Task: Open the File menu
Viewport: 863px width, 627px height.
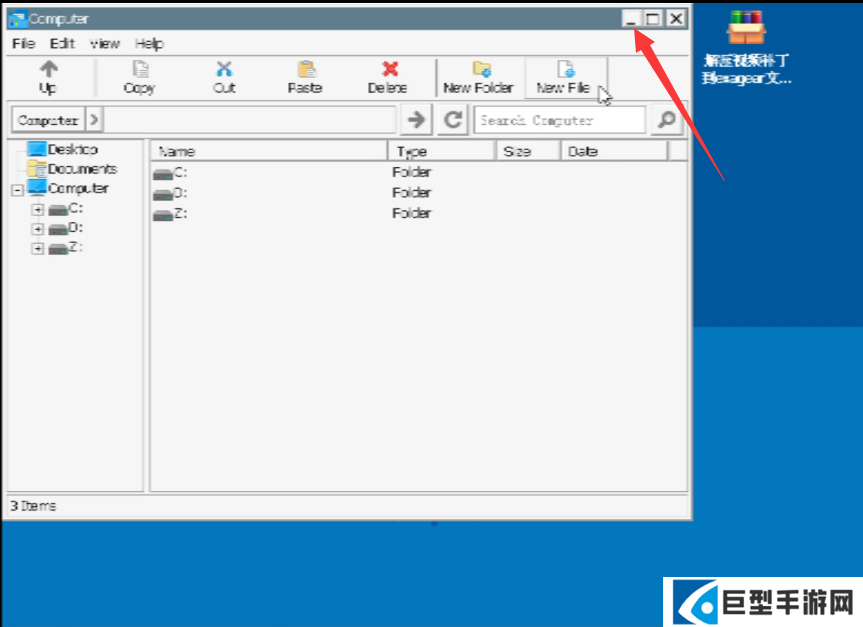Action: coord(23,44)
